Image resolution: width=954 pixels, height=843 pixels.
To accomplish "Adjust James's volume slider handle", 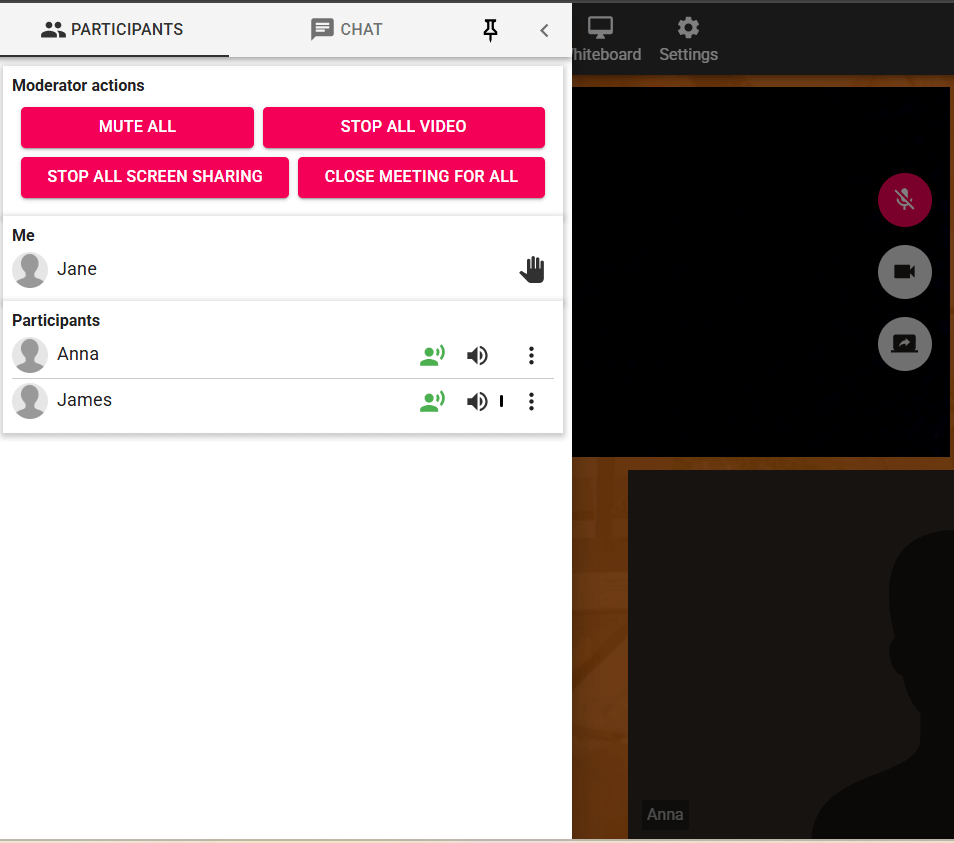I will 502,401.
